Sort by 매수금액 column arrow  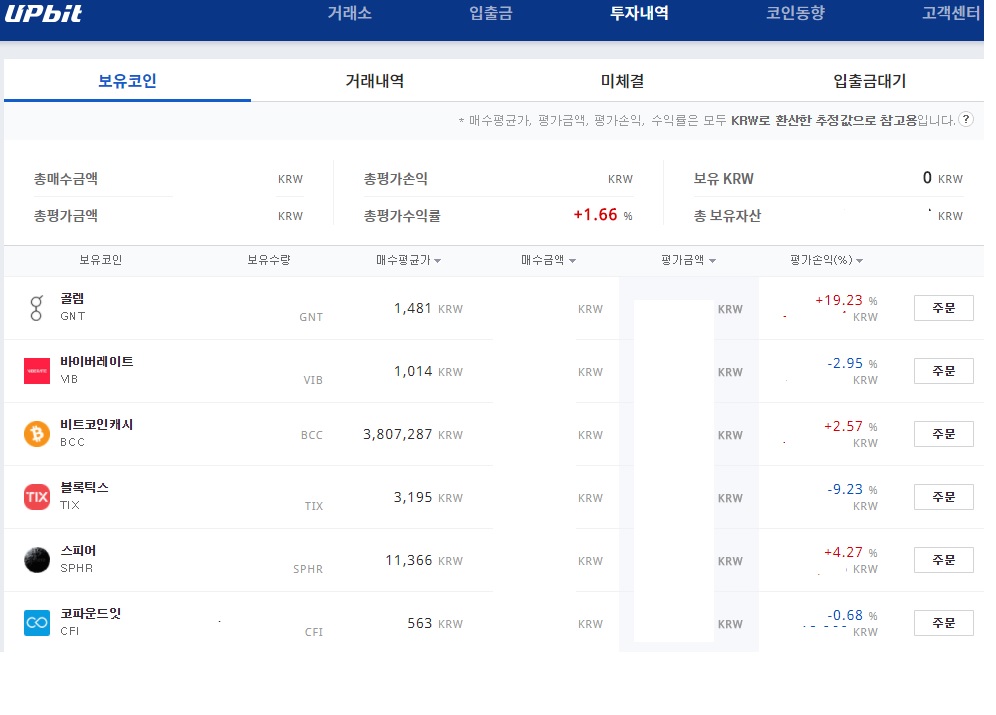(572, 261)
